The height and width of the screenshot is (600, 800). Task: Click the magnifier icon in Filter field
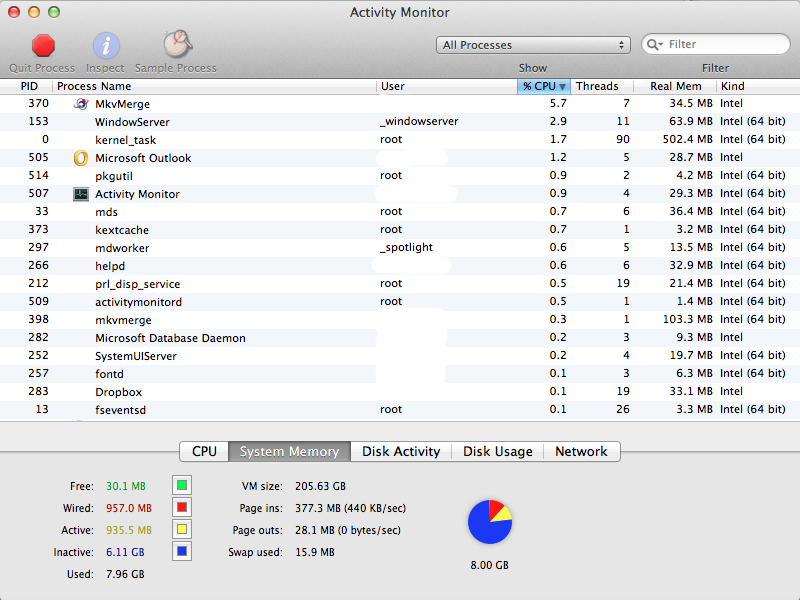654,44
